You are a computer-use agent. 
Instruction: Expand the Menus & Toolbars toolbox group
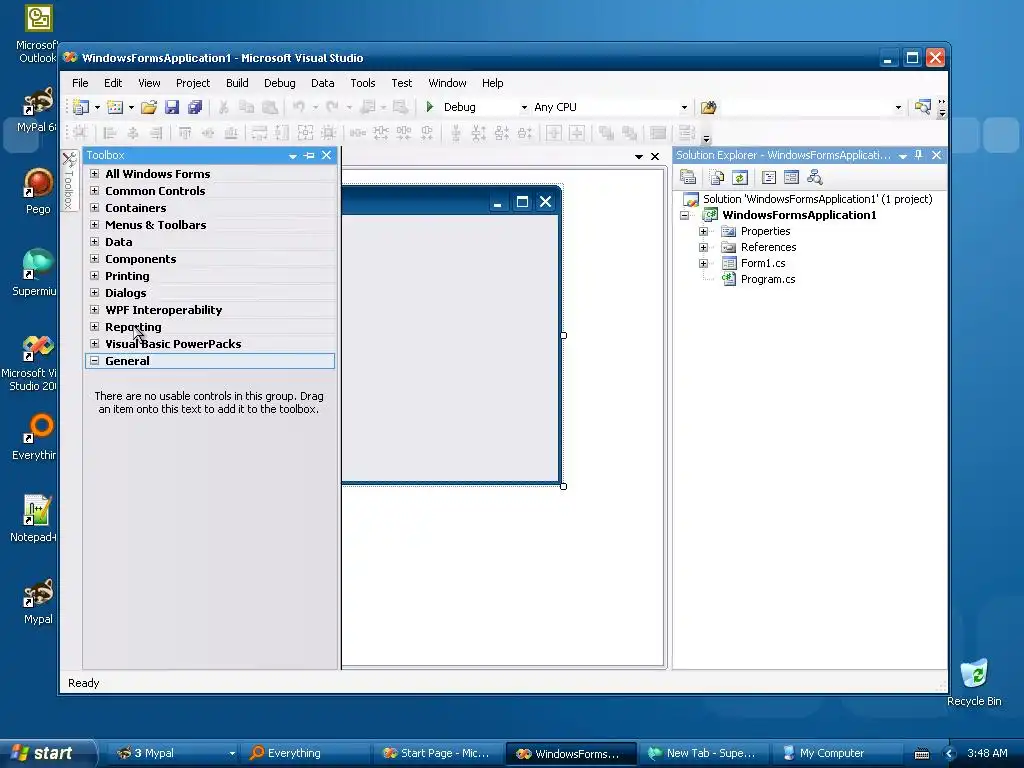[x=95, y=225]
